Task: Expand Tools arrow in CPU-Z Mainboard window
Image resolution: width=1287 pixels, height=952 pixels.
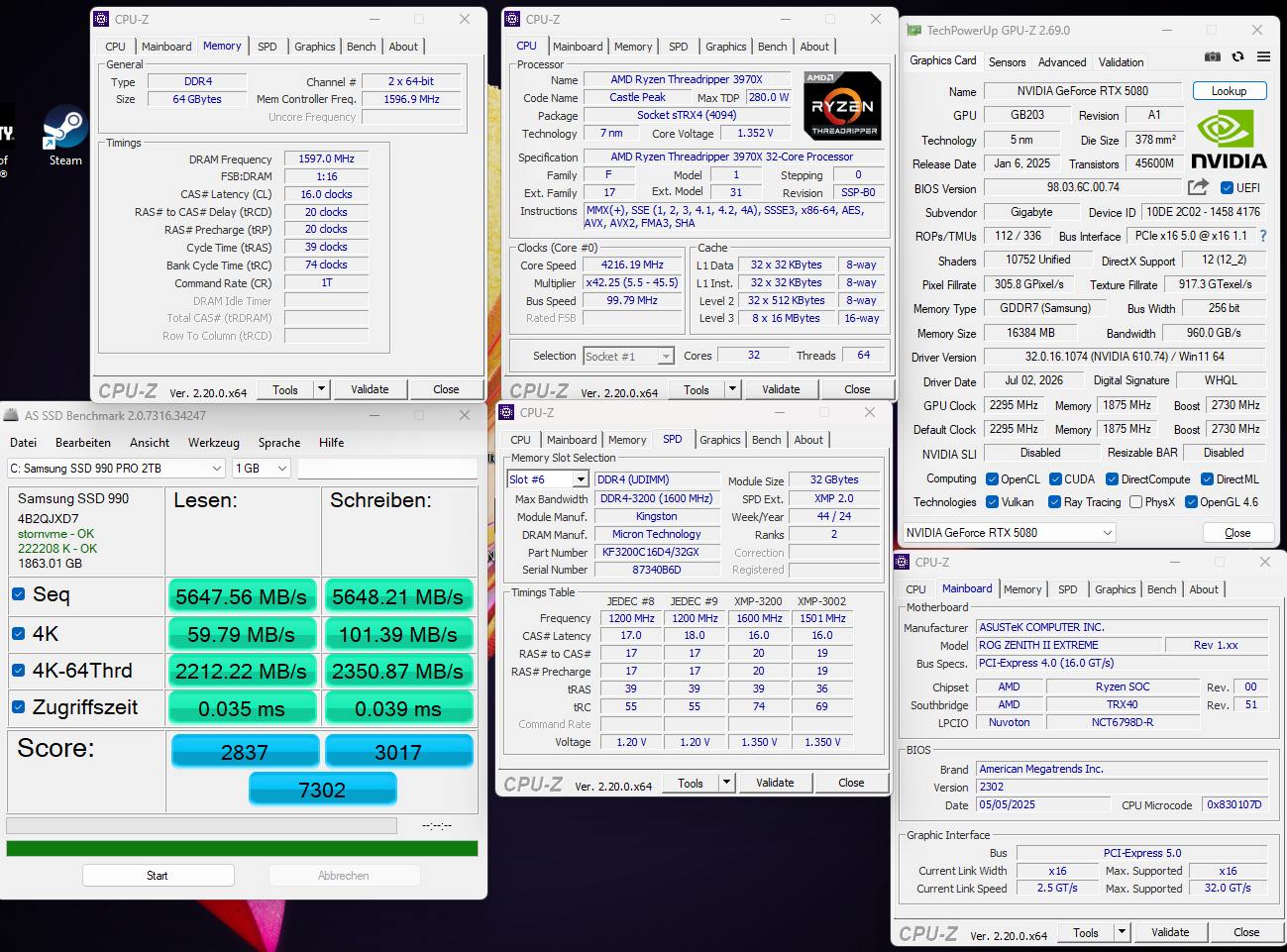Action: [x=1122, y=932]
